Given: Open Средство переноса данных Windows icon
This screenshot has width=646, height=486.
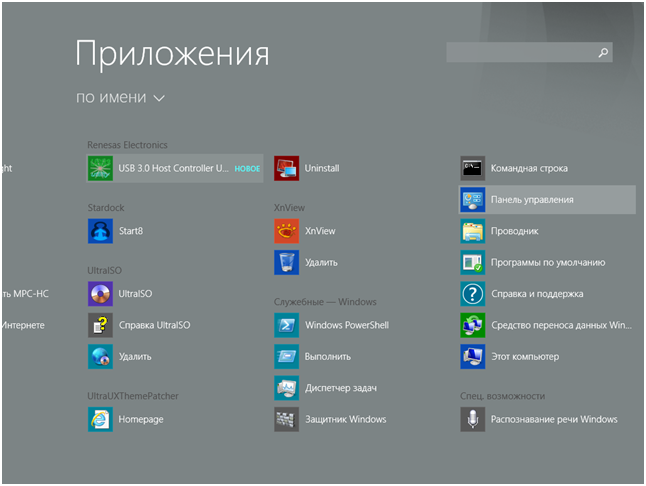Looking at the screenshot, I should [x=473, y=325].
